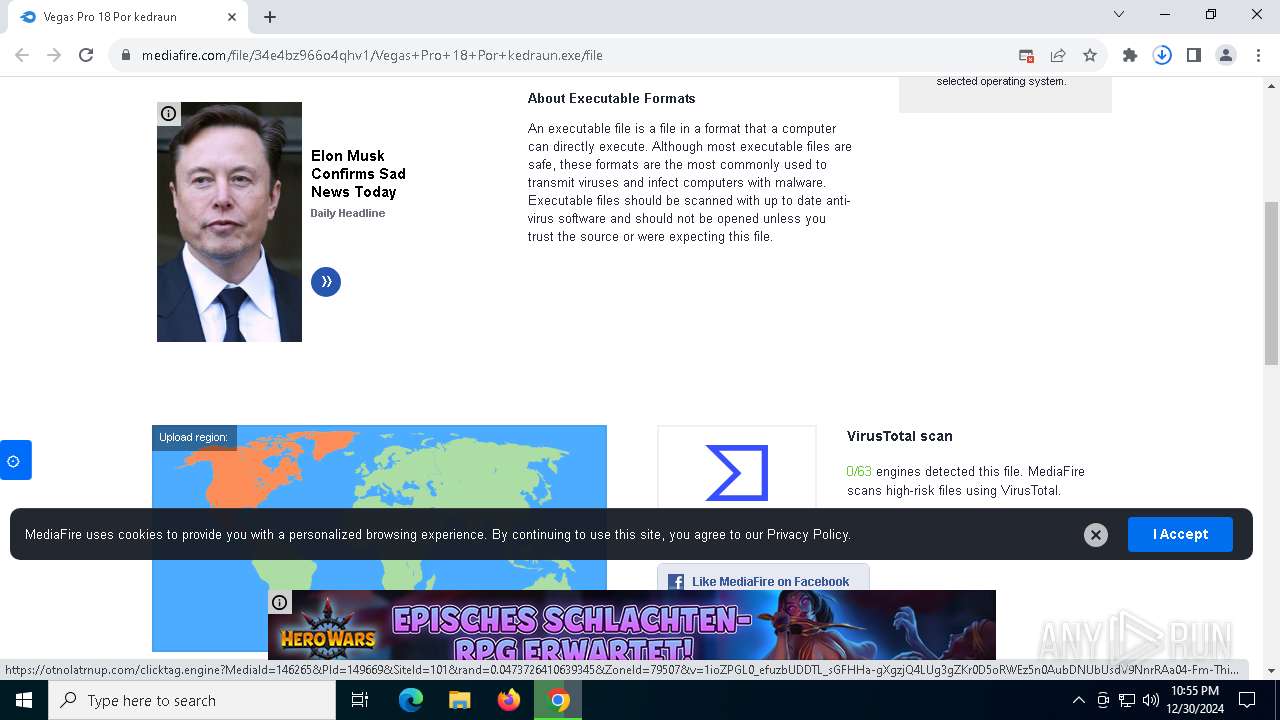Screen dimensions: 1280x720
Task: Open the Windows Start menu
Action: 24,700
